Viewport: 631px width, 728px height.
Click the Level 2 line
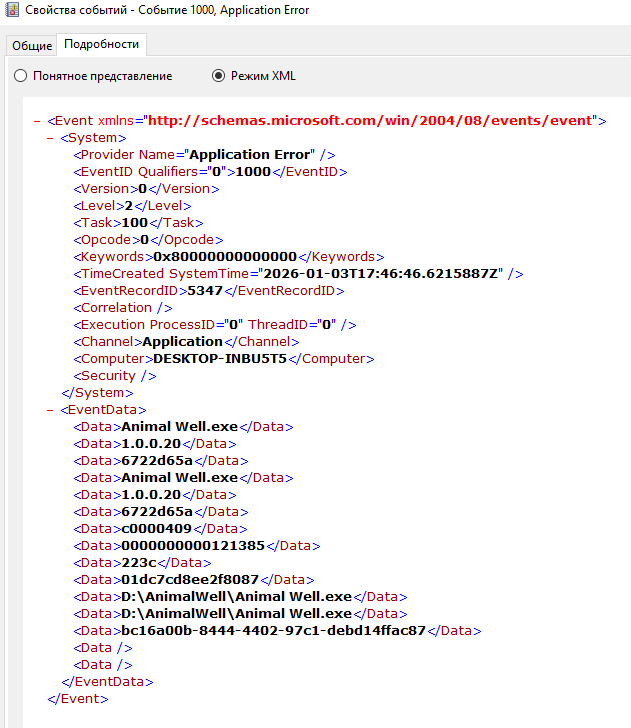(x=132, y=206)
